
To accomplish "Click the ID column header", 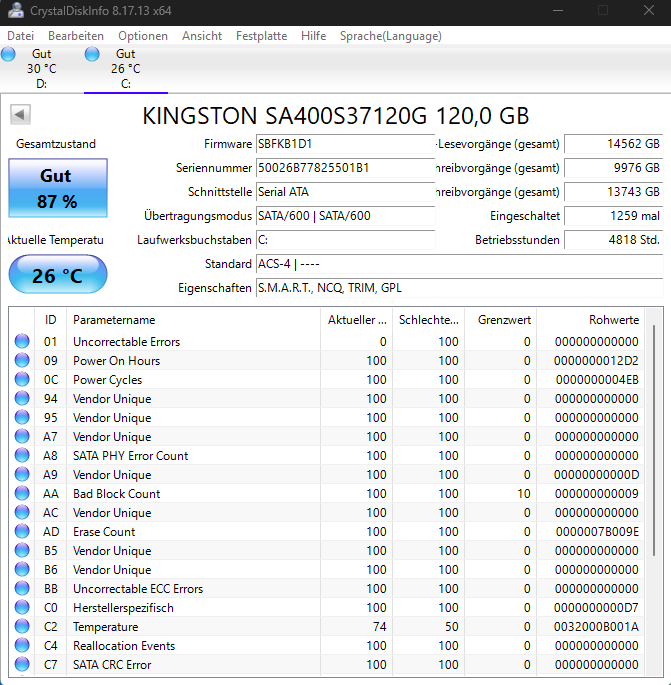I will point(50,320).
